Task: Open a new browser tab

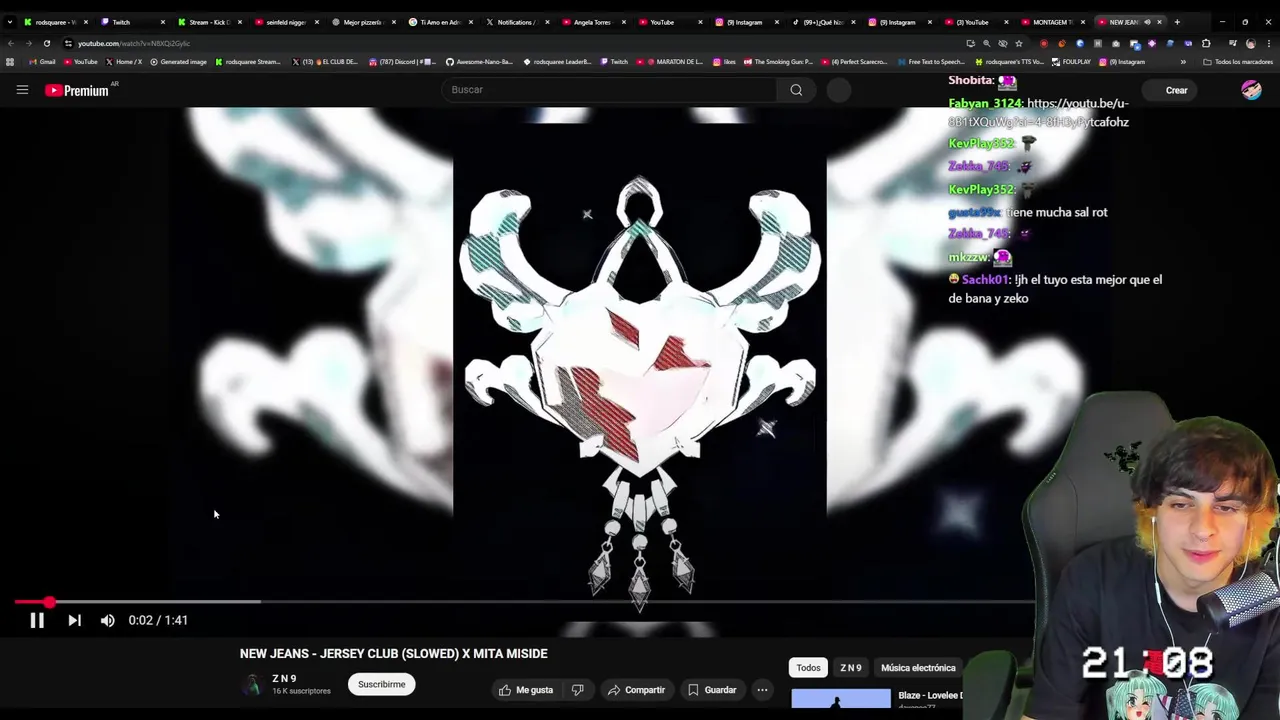Action: [x=1177, y=22]
